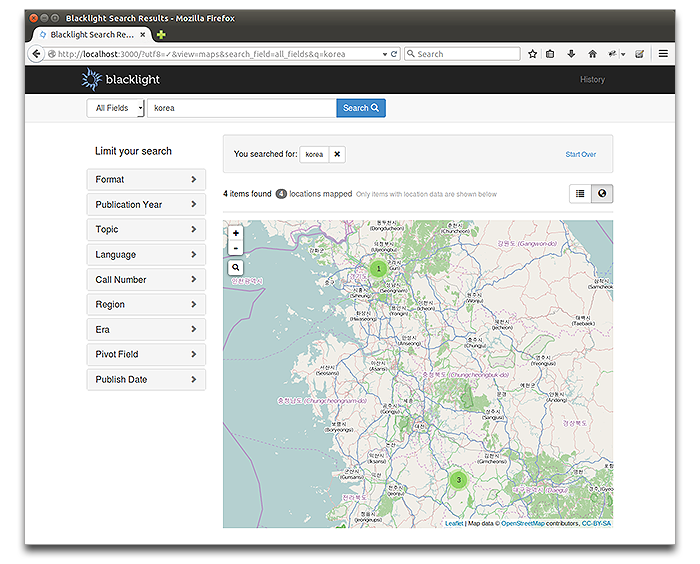Screen dimensions: 700x564
Task: Open the Leaflet attribution link
Action: [x=454, y=523]
